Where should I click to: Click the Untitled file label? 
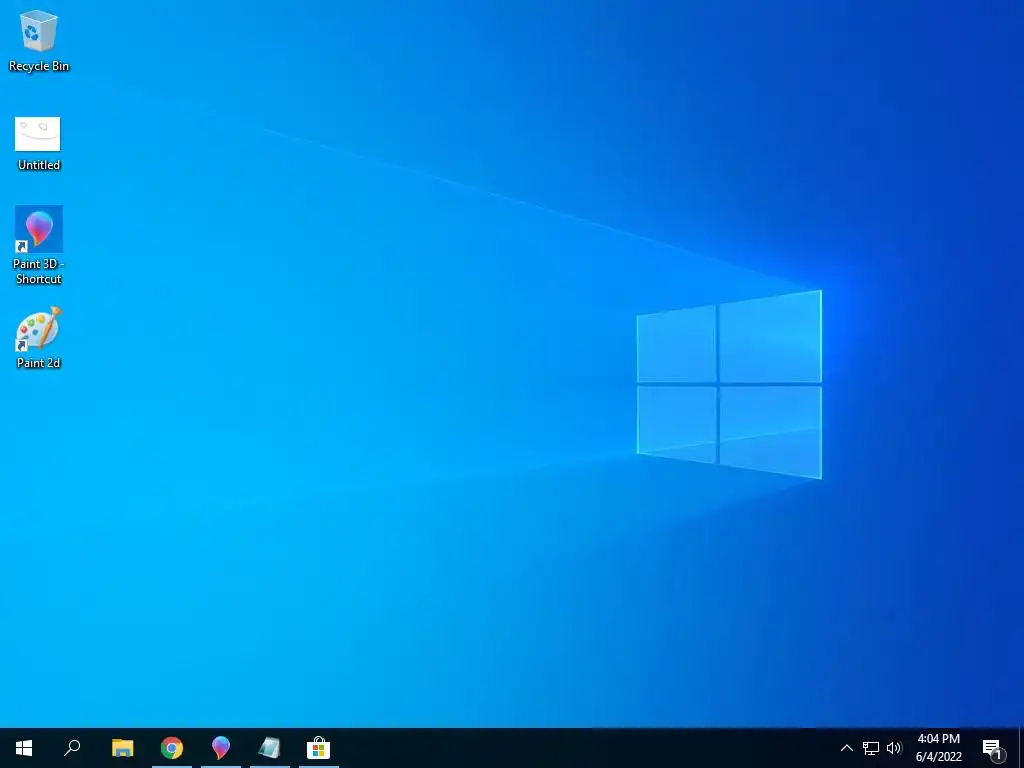(39, 165)
